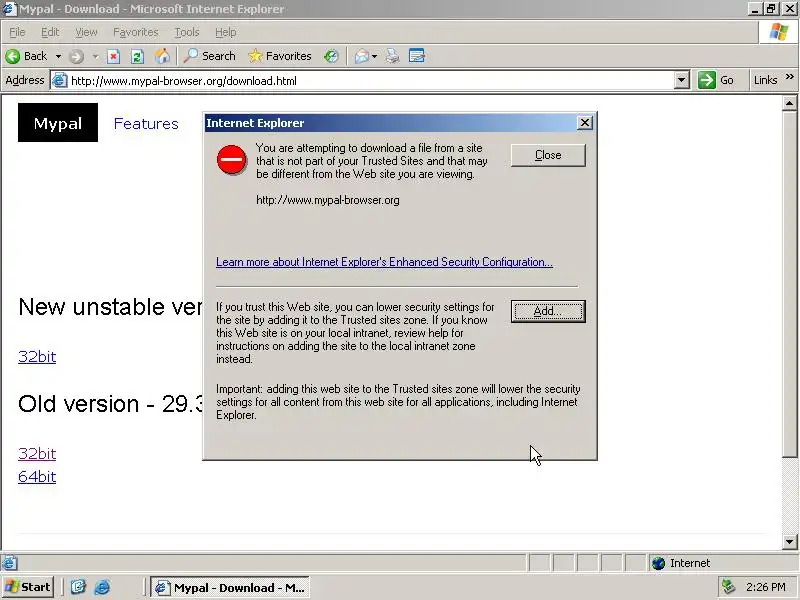Open the Favorites toolbar button
Viewport: 800px width, 600px height.
click(x=280, y=56)
